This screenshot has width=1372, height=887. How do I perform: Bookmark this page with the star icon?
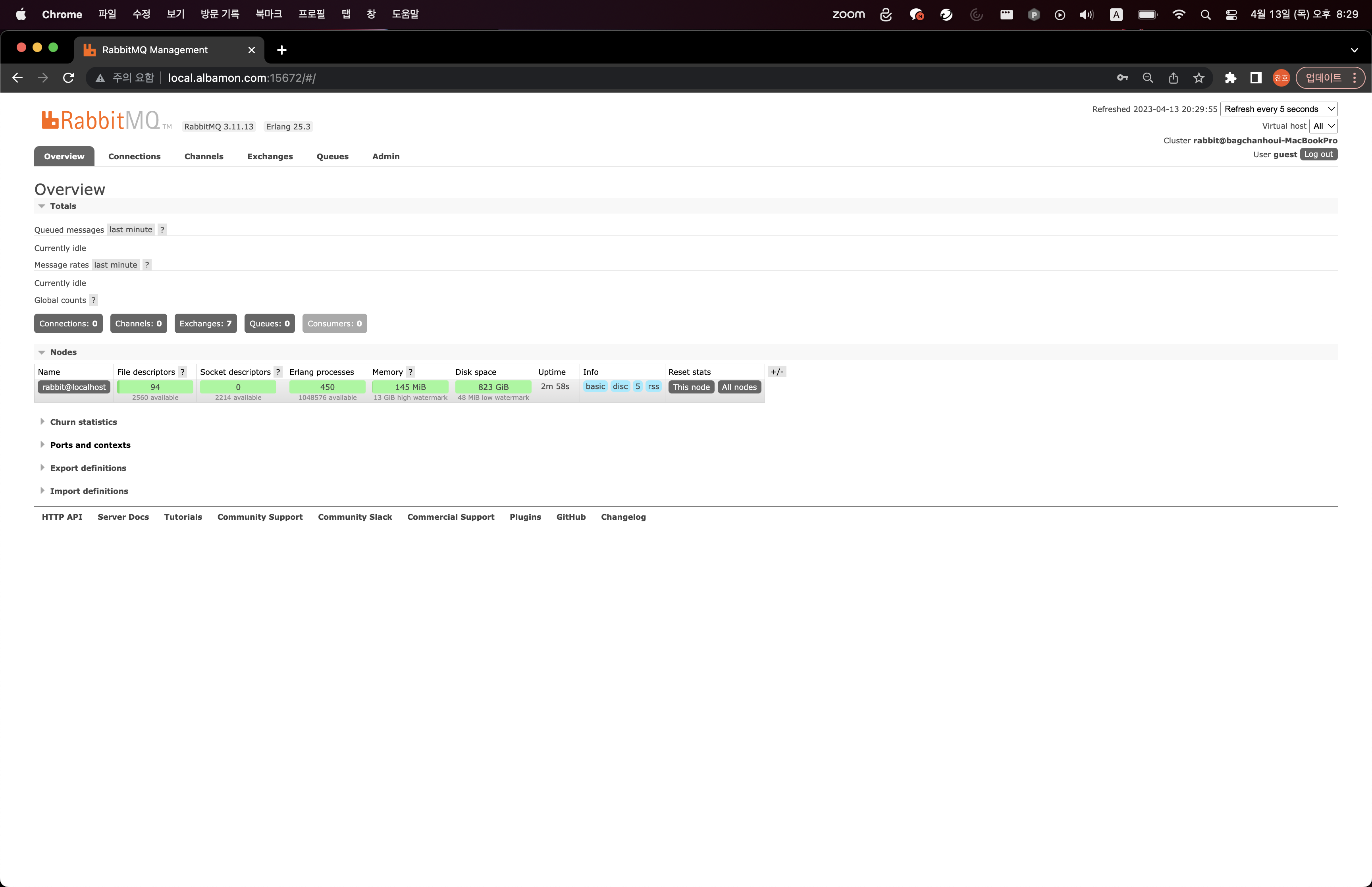[1199, 78]
